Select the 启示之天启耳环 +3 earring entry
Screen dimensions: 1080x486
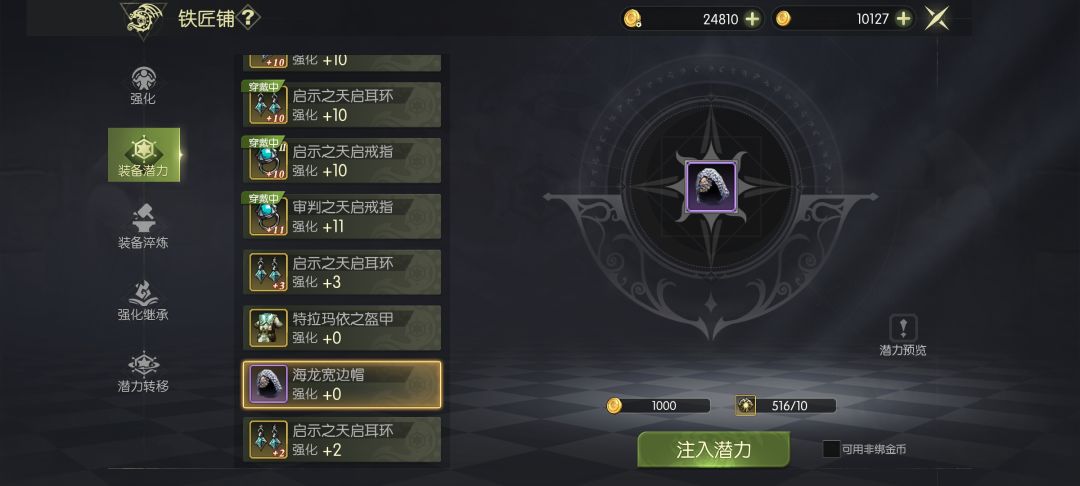pos(342,272)
